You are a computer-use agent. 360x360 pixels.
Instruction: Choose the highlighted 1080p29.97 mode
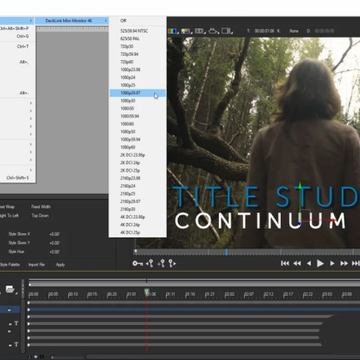[x=138, y=93]
